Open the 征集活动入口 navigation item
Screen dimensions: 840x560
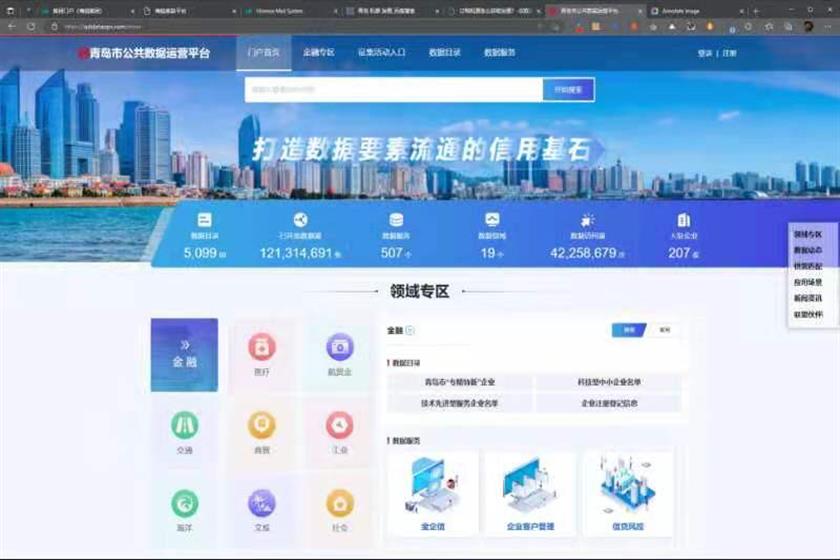[381, 53]
